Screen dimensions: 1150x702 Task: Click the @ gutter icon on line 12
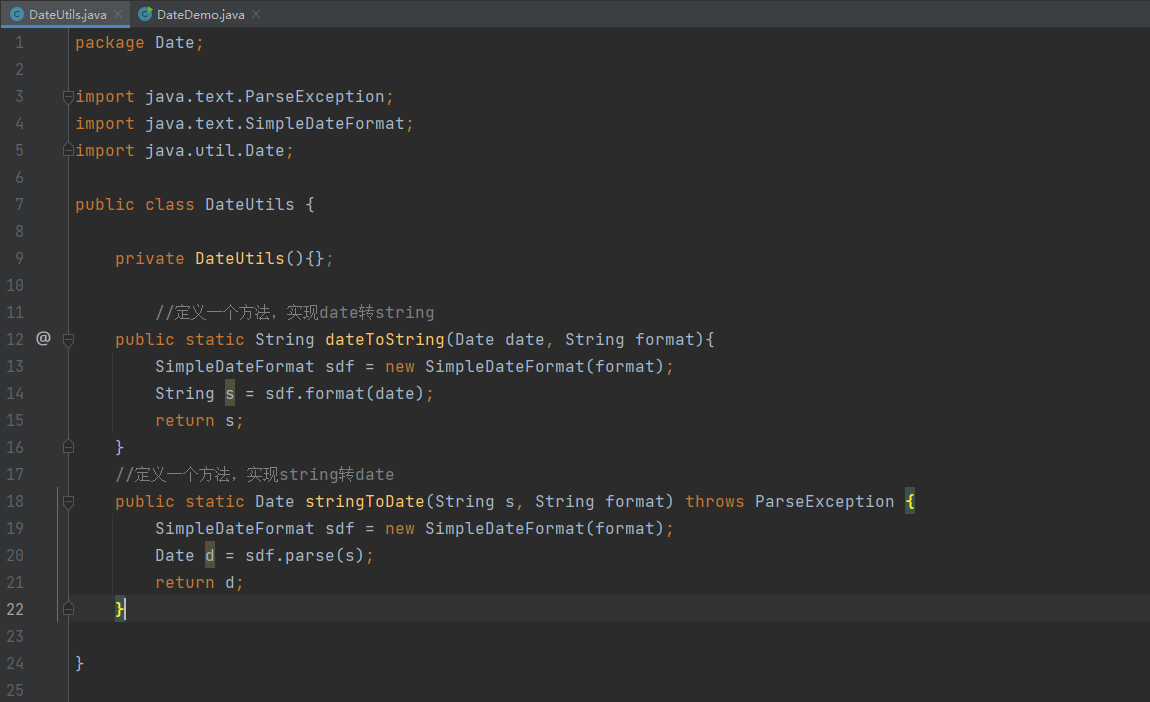coord(43,339)
